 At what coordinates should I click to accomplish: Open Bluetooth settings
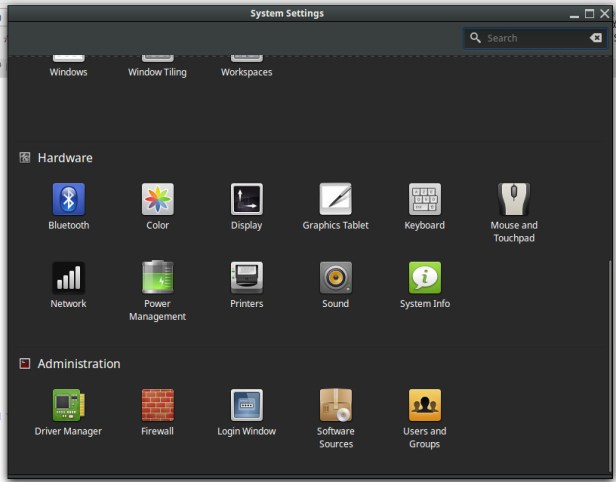[x=68, y=199]
